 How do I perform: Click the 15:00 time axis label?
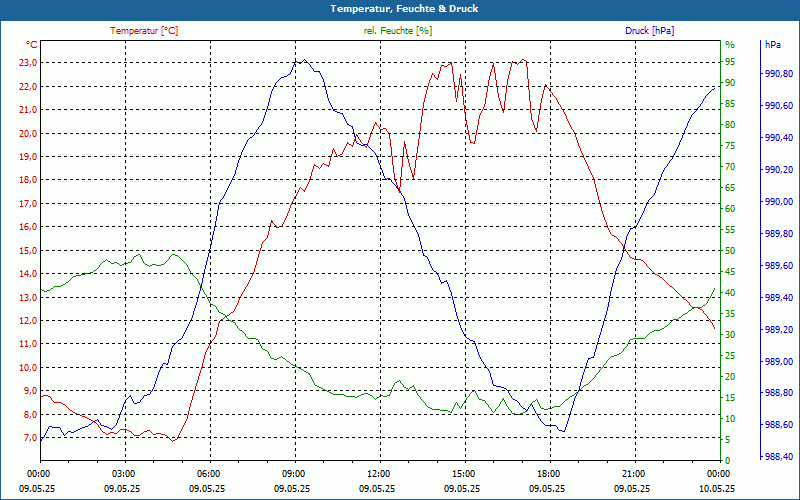pyautogui.click(x=465, y=473)
